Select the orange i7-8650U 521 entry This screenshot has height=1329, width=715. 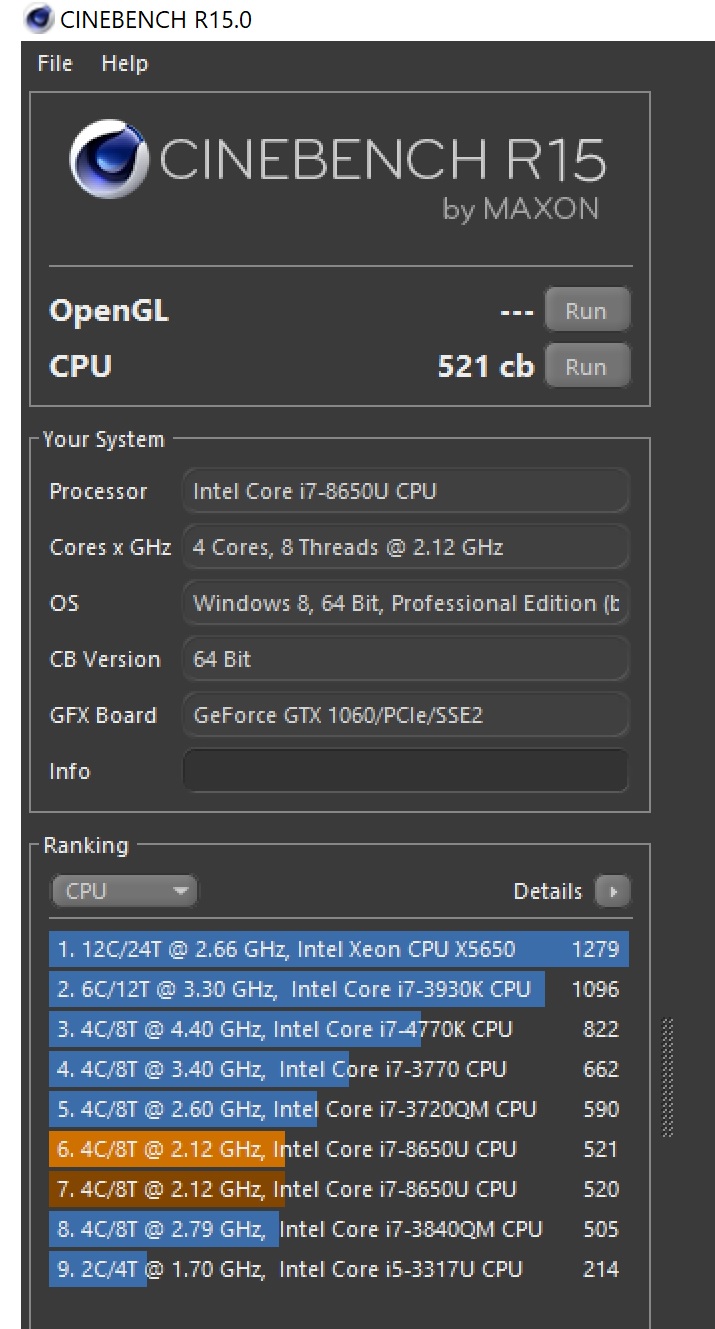pos(339,1149)
